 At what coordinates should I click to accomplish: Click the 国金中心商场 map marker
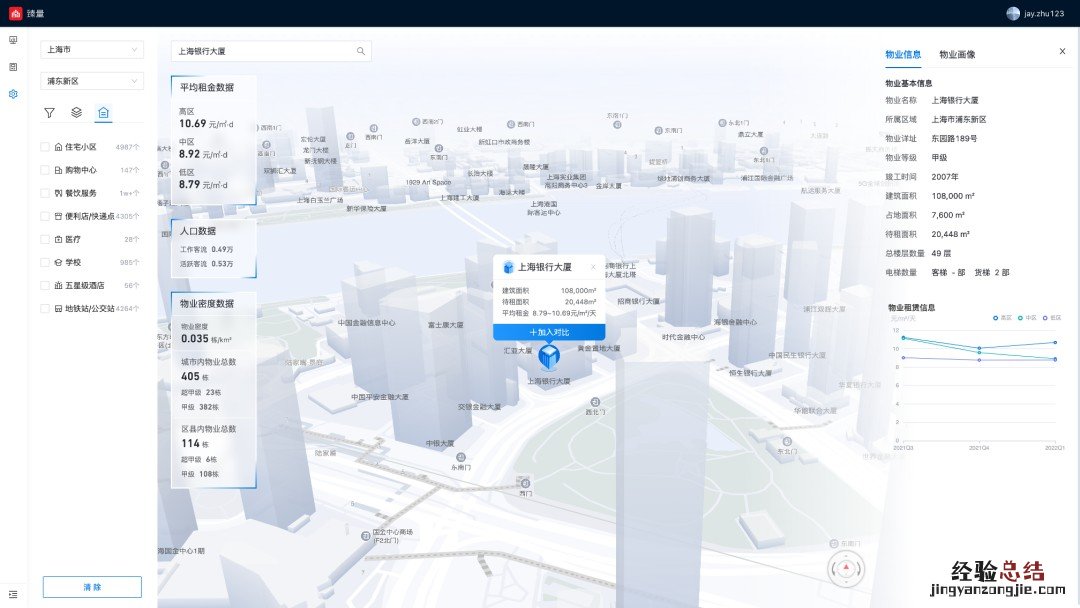tap(366, 536)
